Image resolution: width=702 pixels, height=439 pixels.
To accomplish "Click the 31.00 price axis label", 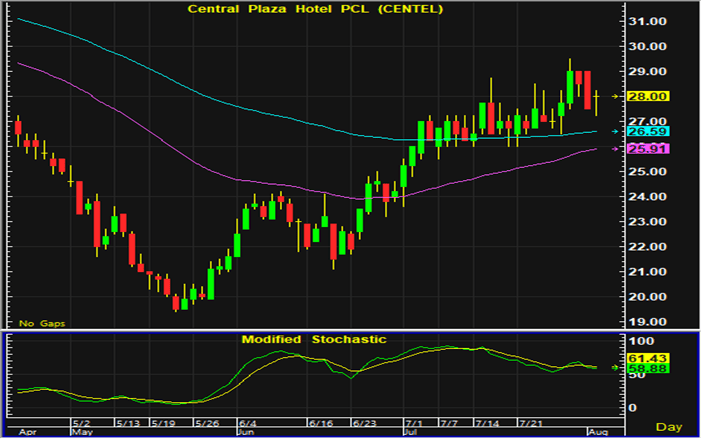I will pos(650,21).
